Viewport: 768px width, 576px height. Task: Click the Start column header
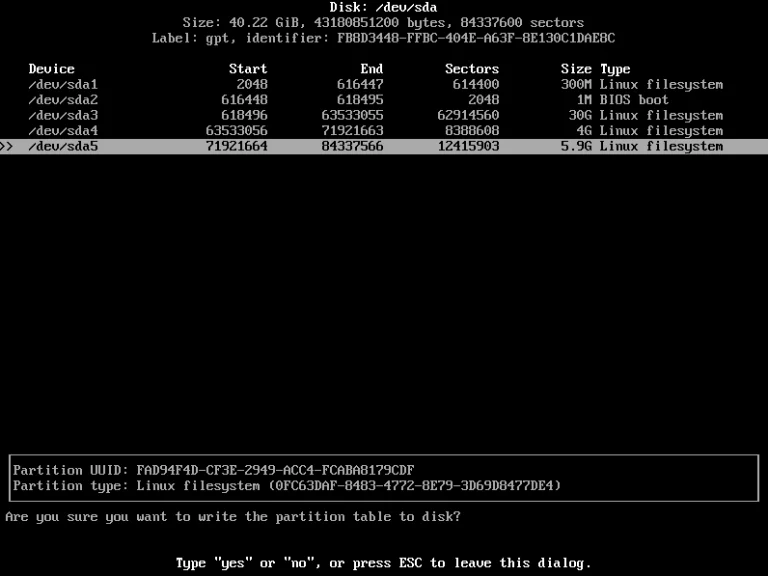[x=248, y=69]
